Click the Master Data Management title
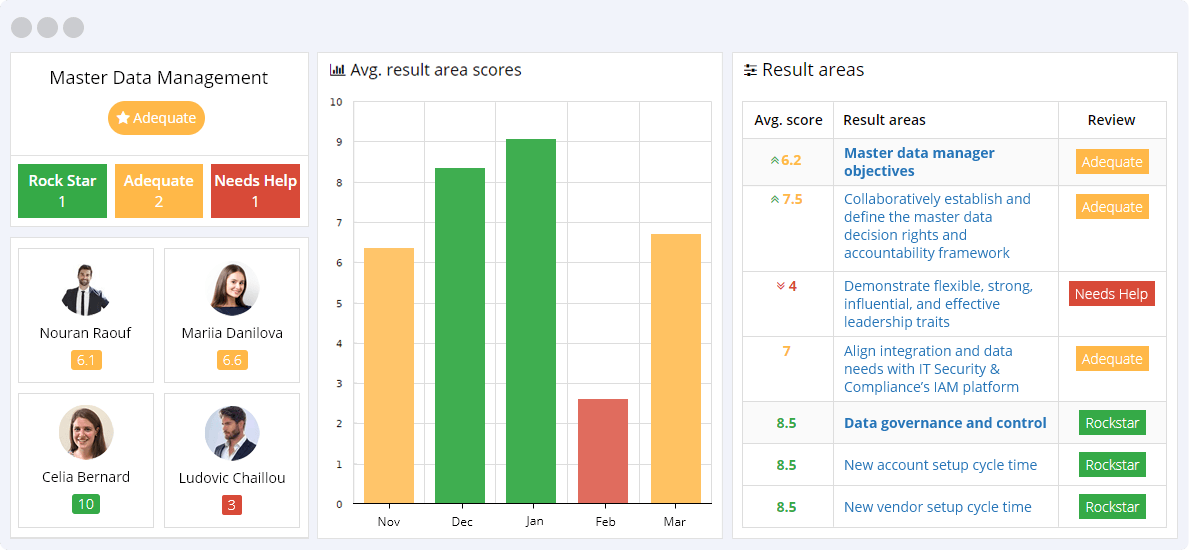The image size is (1189, 550). [x=158, y=77]
